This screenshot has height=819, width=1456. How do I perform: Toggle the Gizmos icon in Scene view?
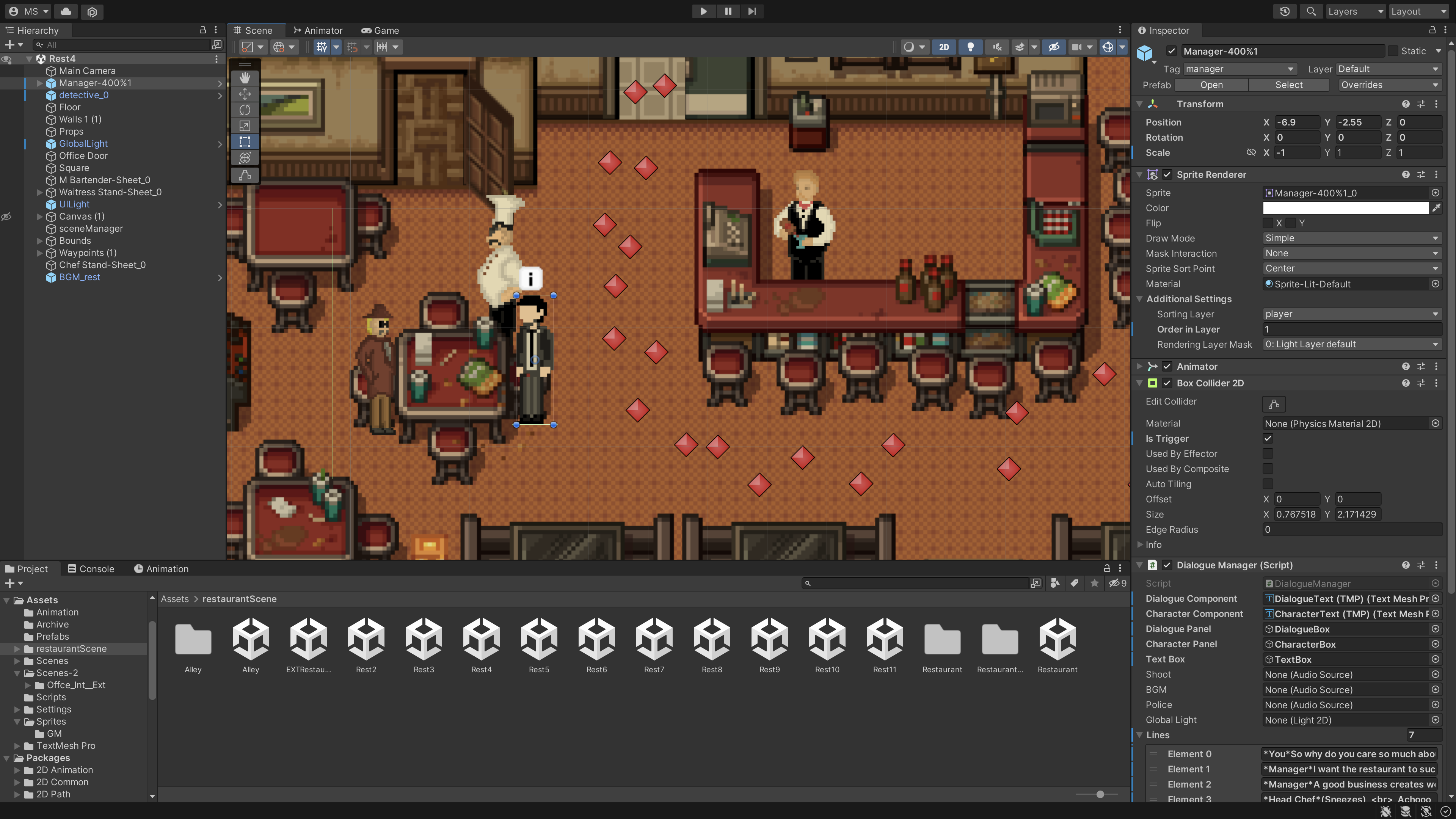[1108, 47]
